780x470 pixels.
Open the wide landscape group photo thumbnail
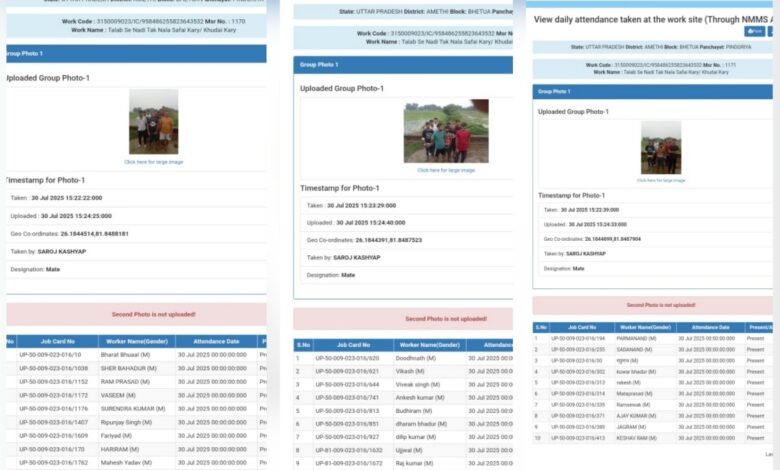[446, 131]
